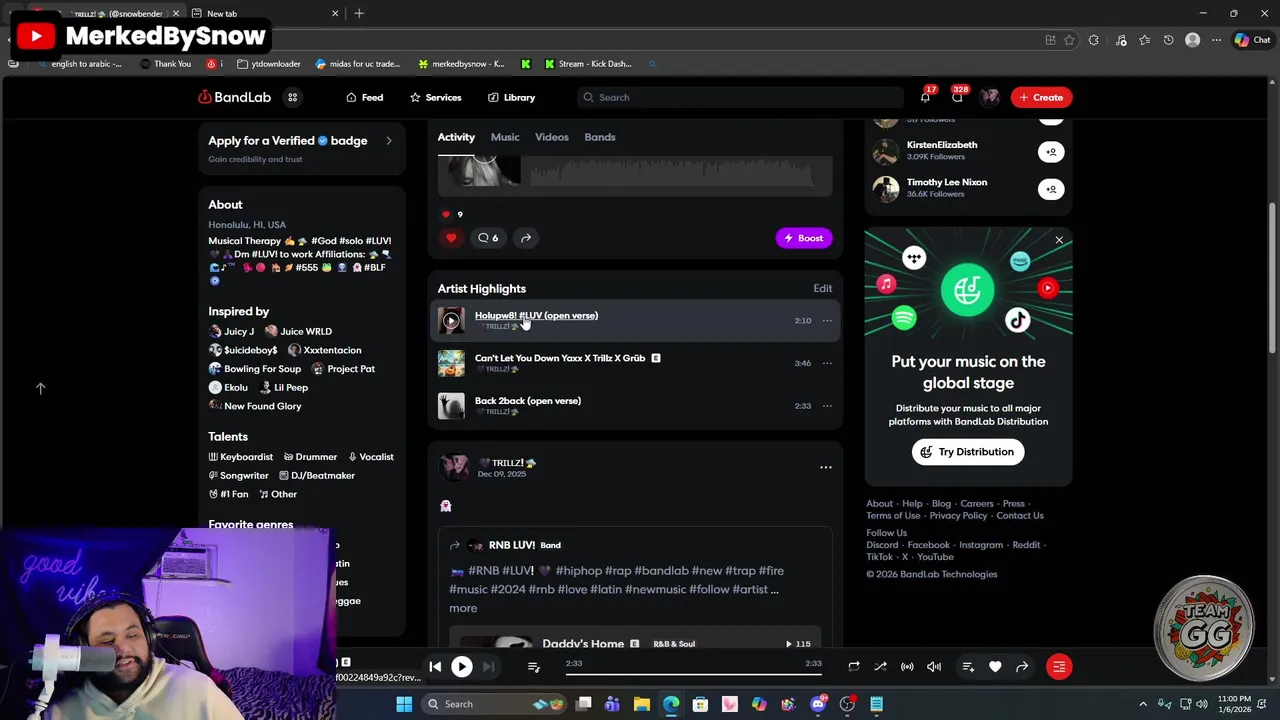Select Back 2back track thumbnail
1280x720 pixels.
(451, 405)
